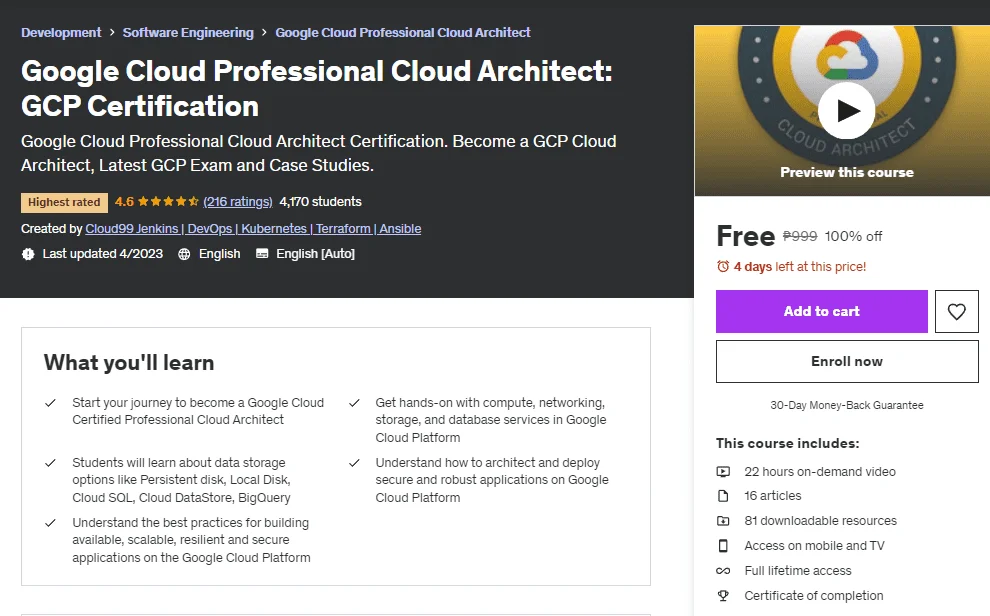Click the mobile device icon
Viewport: 990px width, 616px height.
tap(723, 545)
